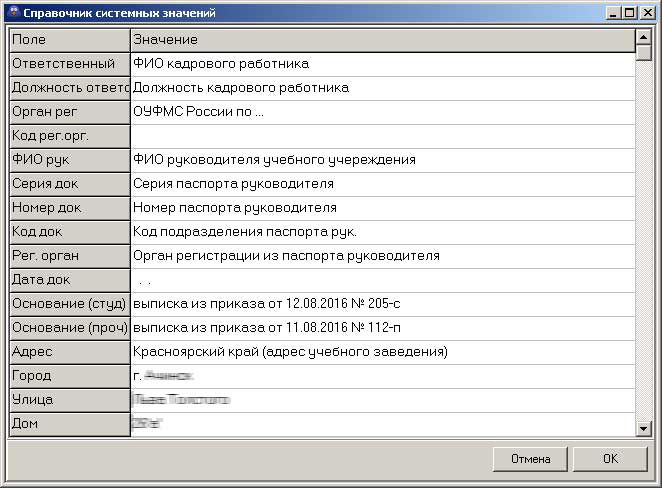Select the Код рег.орг. row header
The width and height of the screenshot is (662, 488).
click(70, 136)
